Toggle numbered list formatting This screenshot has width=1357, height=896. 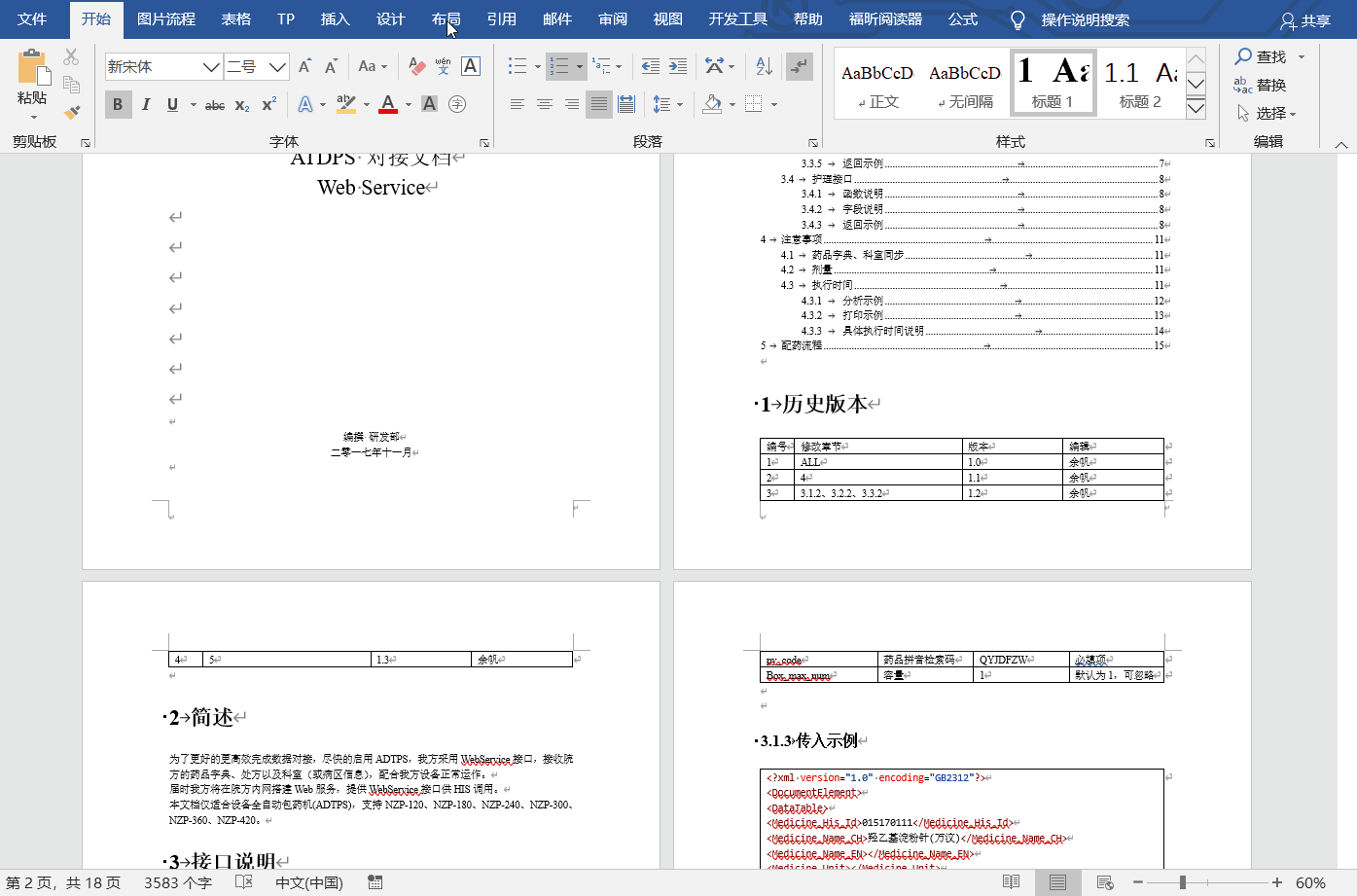pos(559,66)
